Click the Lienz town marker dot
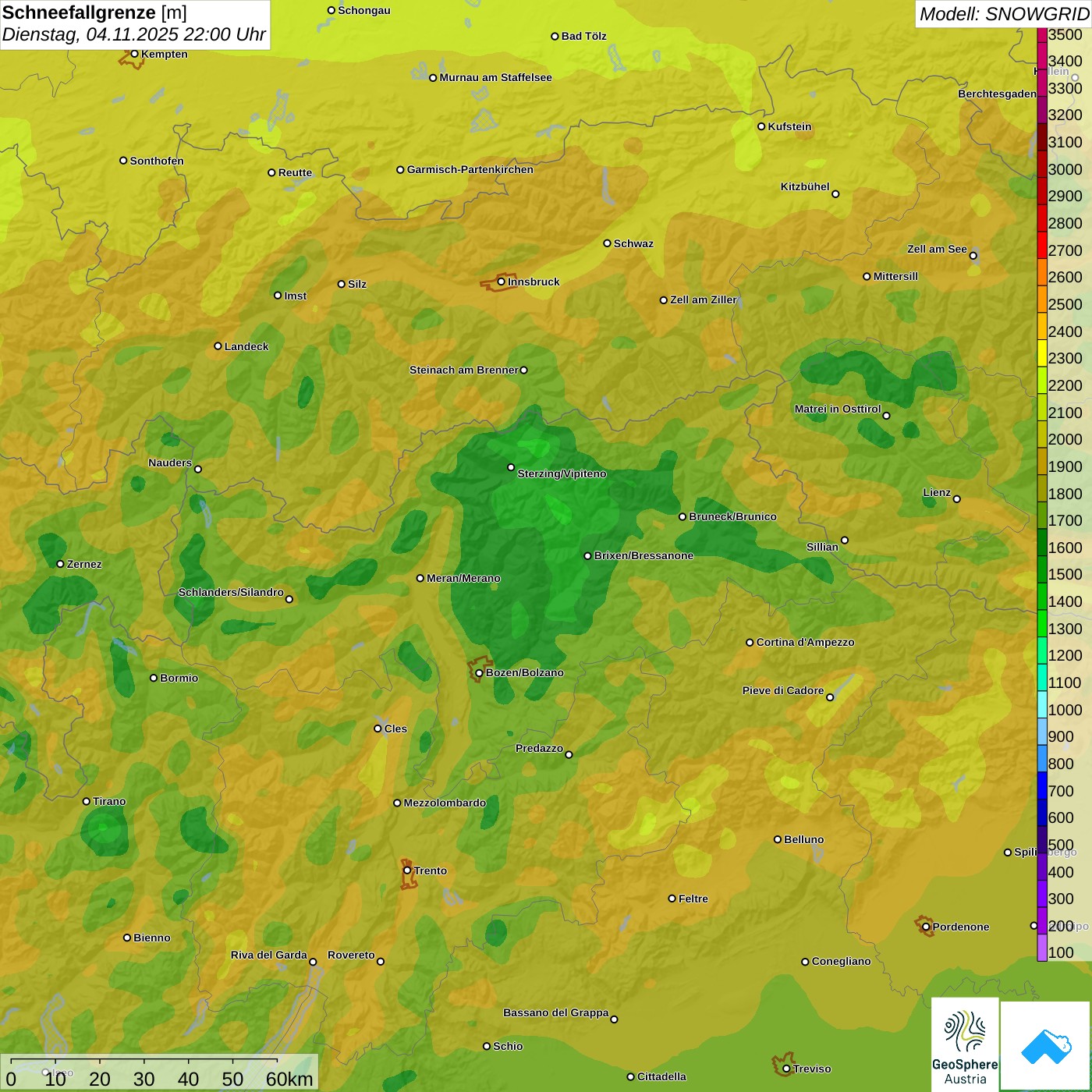Viewport: 1092px width, 1092px height. coord(957,499)
